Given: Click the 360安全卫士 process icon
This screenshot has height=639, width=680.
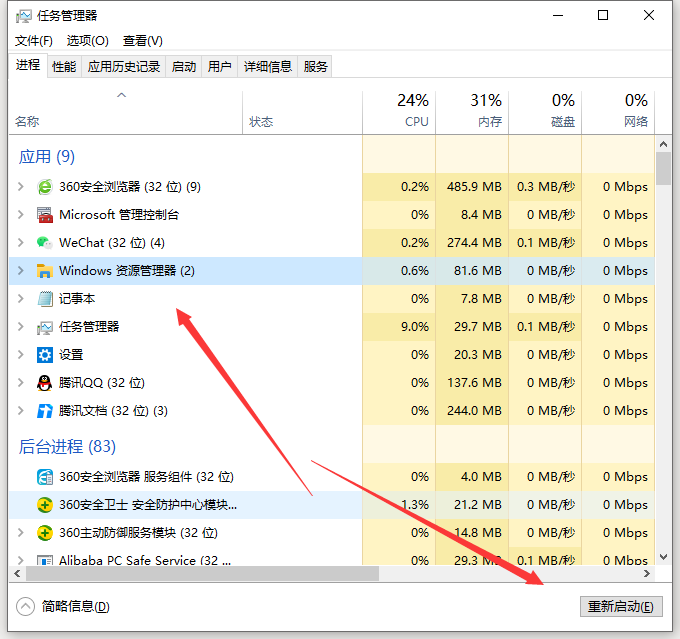Looking at the screenshot, I should point(44,505).
